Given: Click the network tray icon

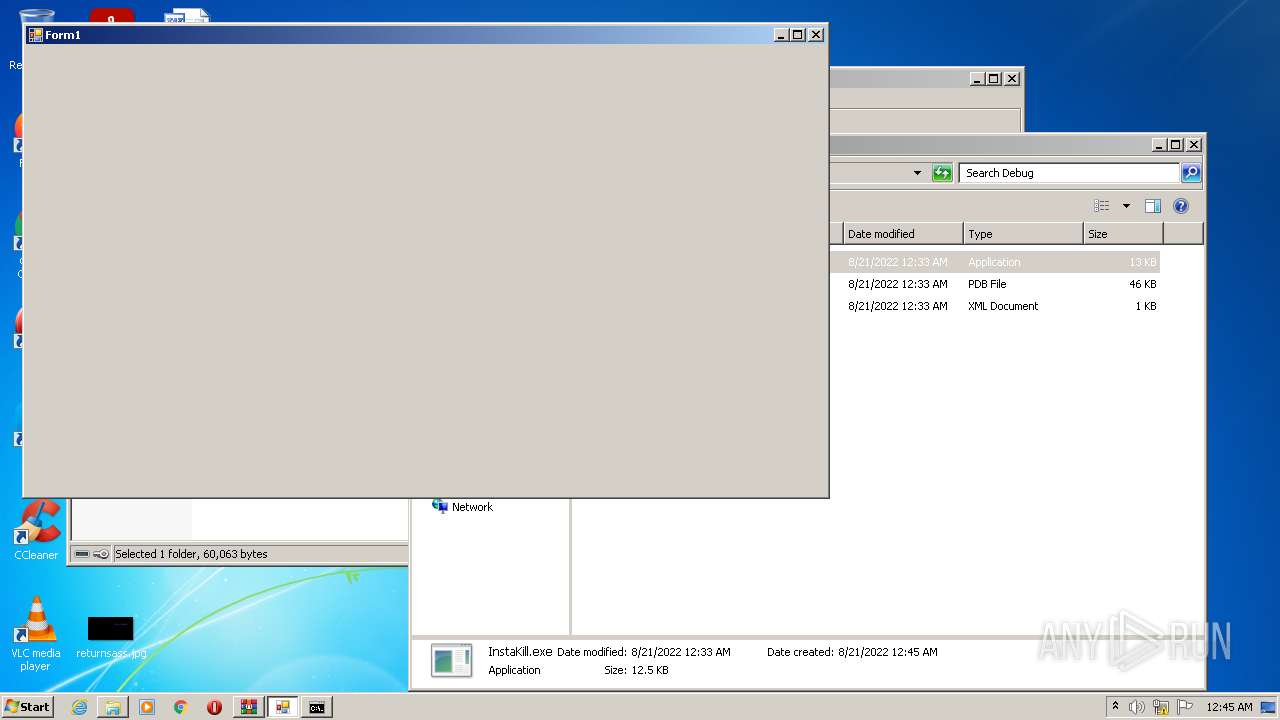Looking at the screenshot, I should [1161, 707].
